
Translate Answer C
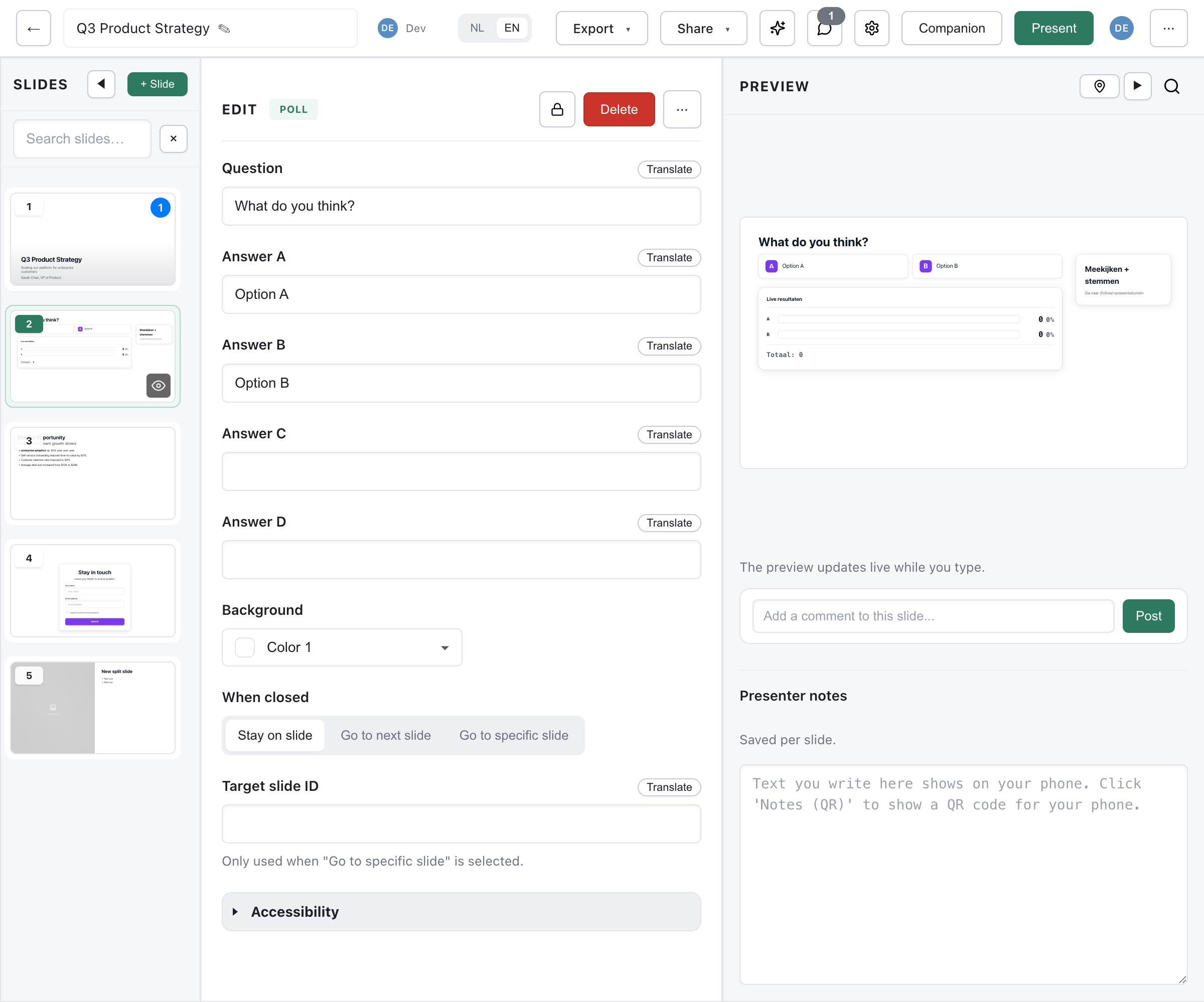[x=669, y=434]
